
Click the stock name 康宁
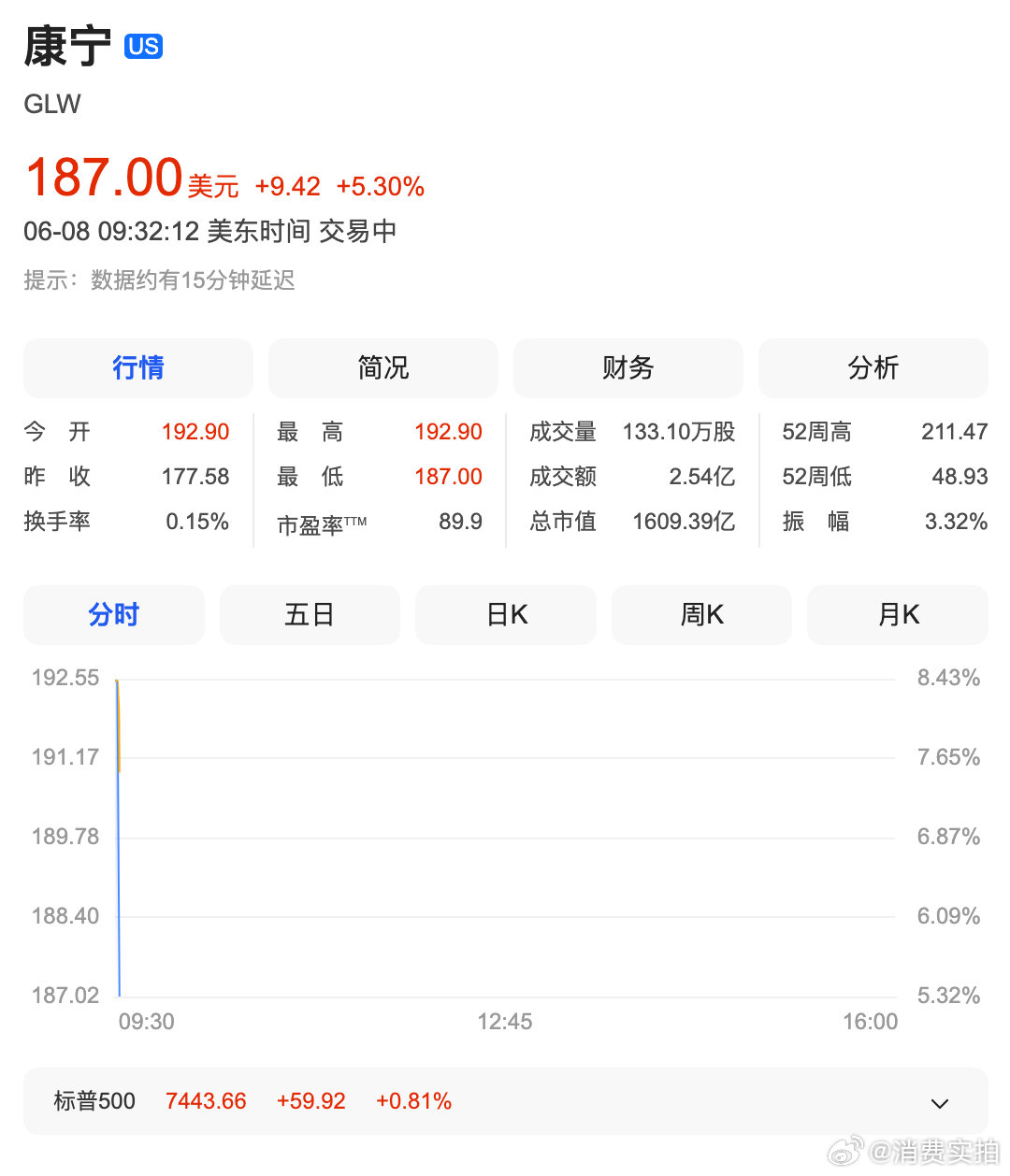[x=67, y=47]
